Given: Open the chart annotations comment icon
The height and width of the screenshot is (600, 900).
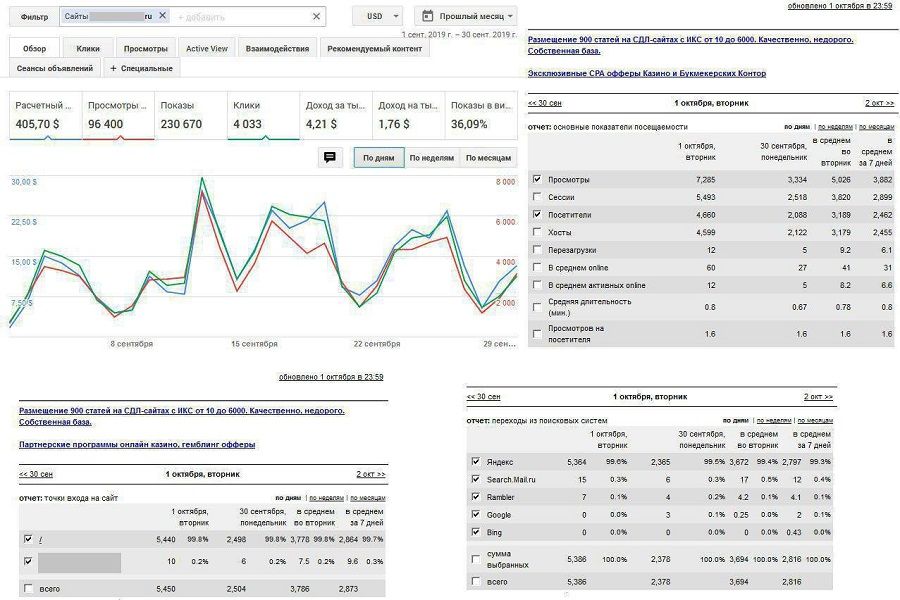Looking at the screenshot, I should tap(330, 157).
